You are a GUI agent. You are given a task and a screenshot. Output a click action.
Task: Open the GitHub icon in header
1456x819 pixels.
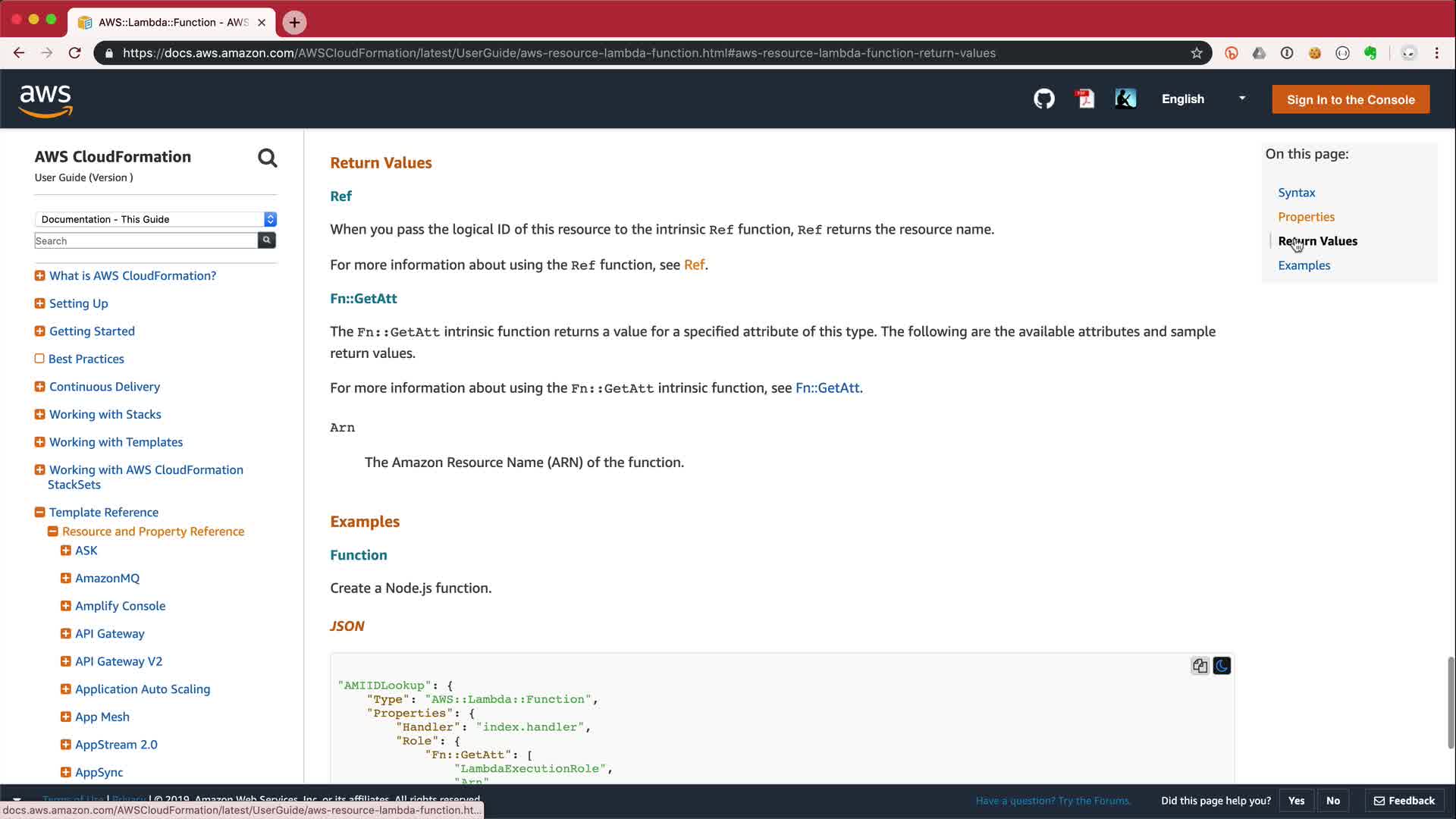click(x=1044, y=99)
